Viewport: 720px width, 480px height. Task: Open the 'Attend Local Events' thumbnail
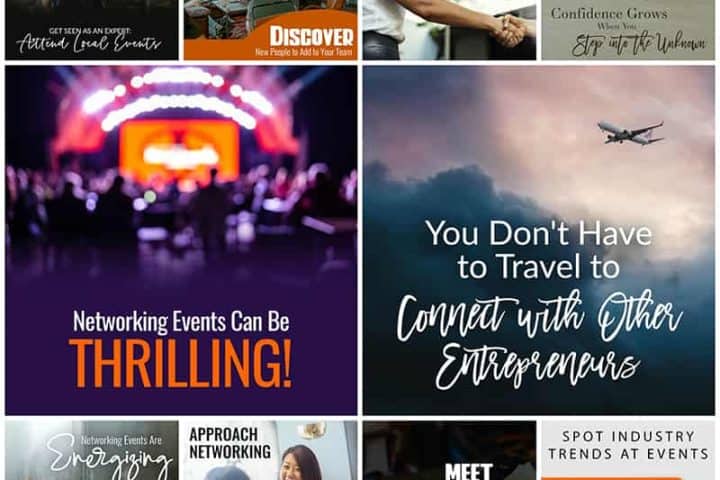(91, 30)
